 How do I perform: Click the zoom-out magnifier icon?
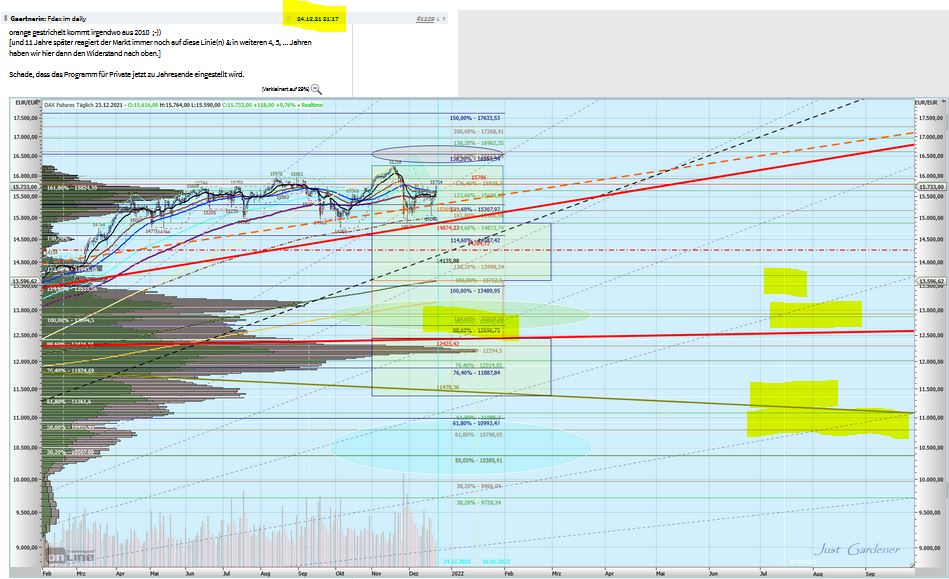coord(315,88)
